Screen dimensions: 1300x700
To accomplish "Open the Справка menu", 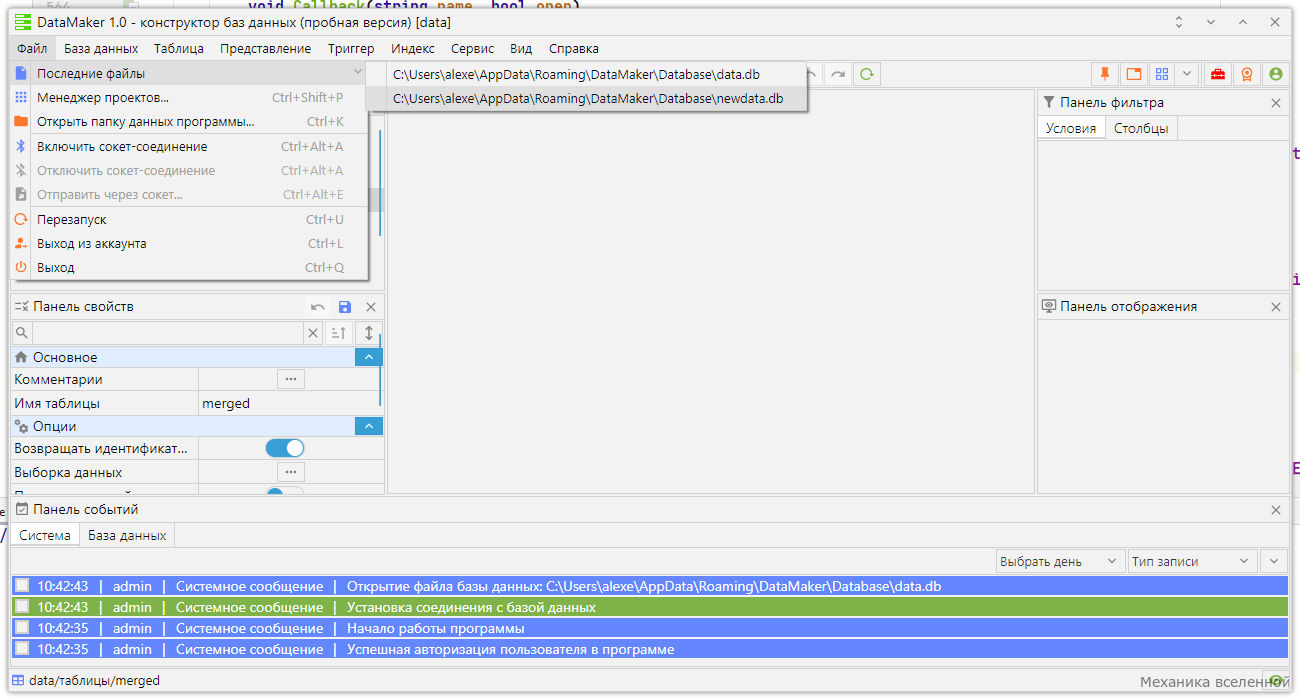I will point(574,48).
